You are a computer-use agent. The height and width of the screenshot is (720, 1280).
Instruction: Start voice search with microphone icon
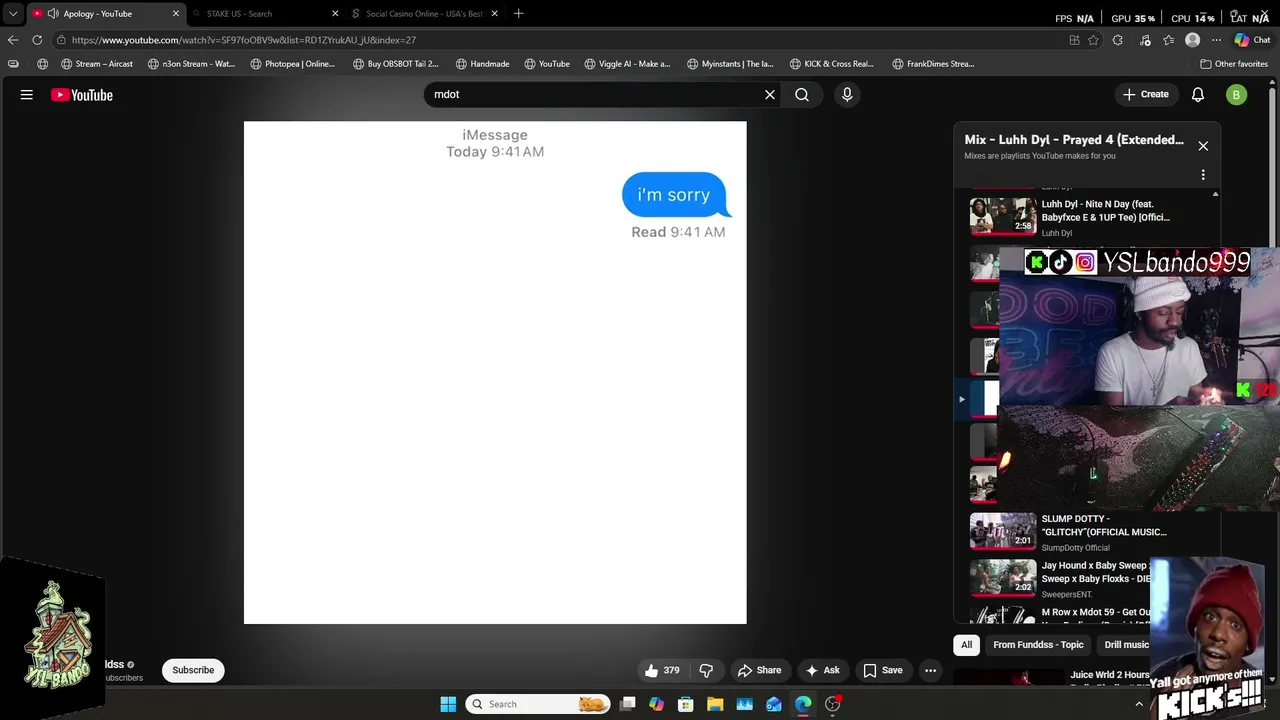pyautogui.click(x=847, y=94)
